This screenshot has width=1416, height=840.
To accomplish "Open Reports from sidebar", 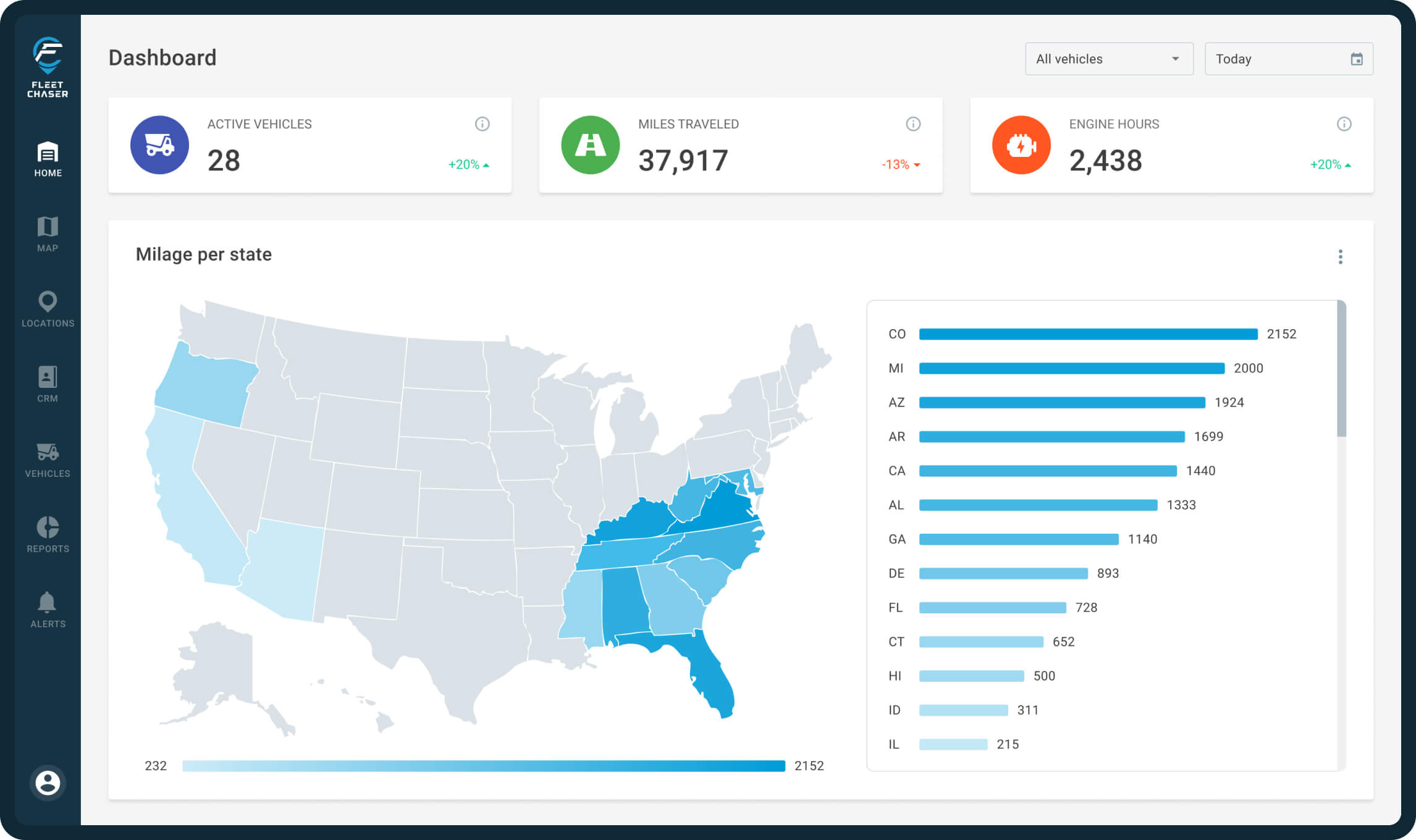I will click(x=48, y=534).
